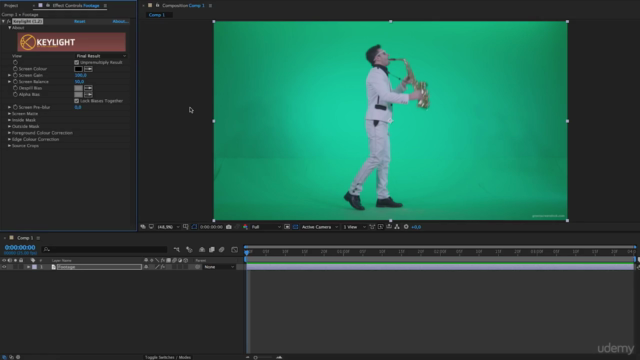This screenshot has height=360, width=640.
Task: Expand the Inside Mask group
Action: [9, 120]
